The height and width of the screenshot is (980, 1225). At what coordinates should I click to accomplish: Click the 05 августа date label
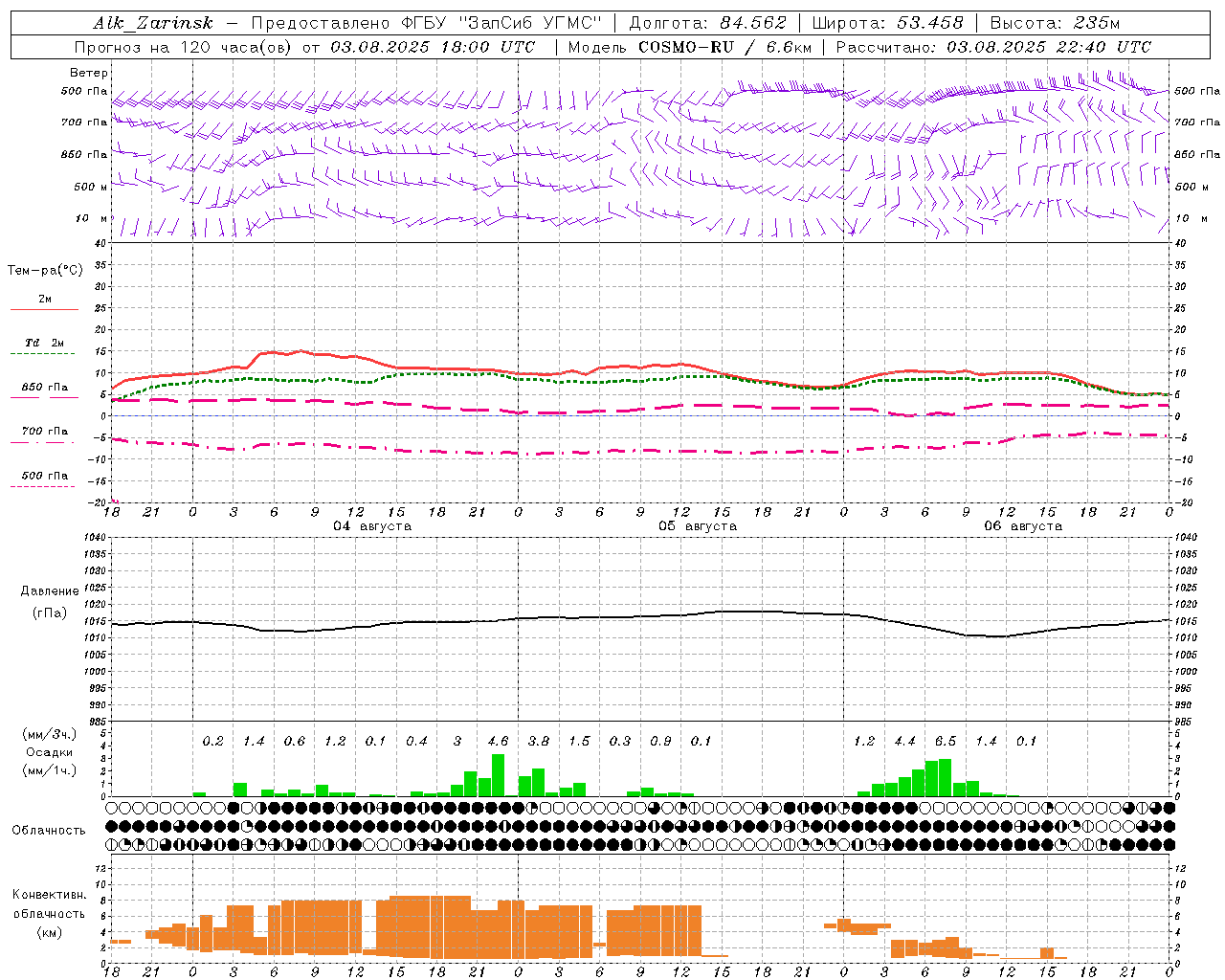click(698, 526)
